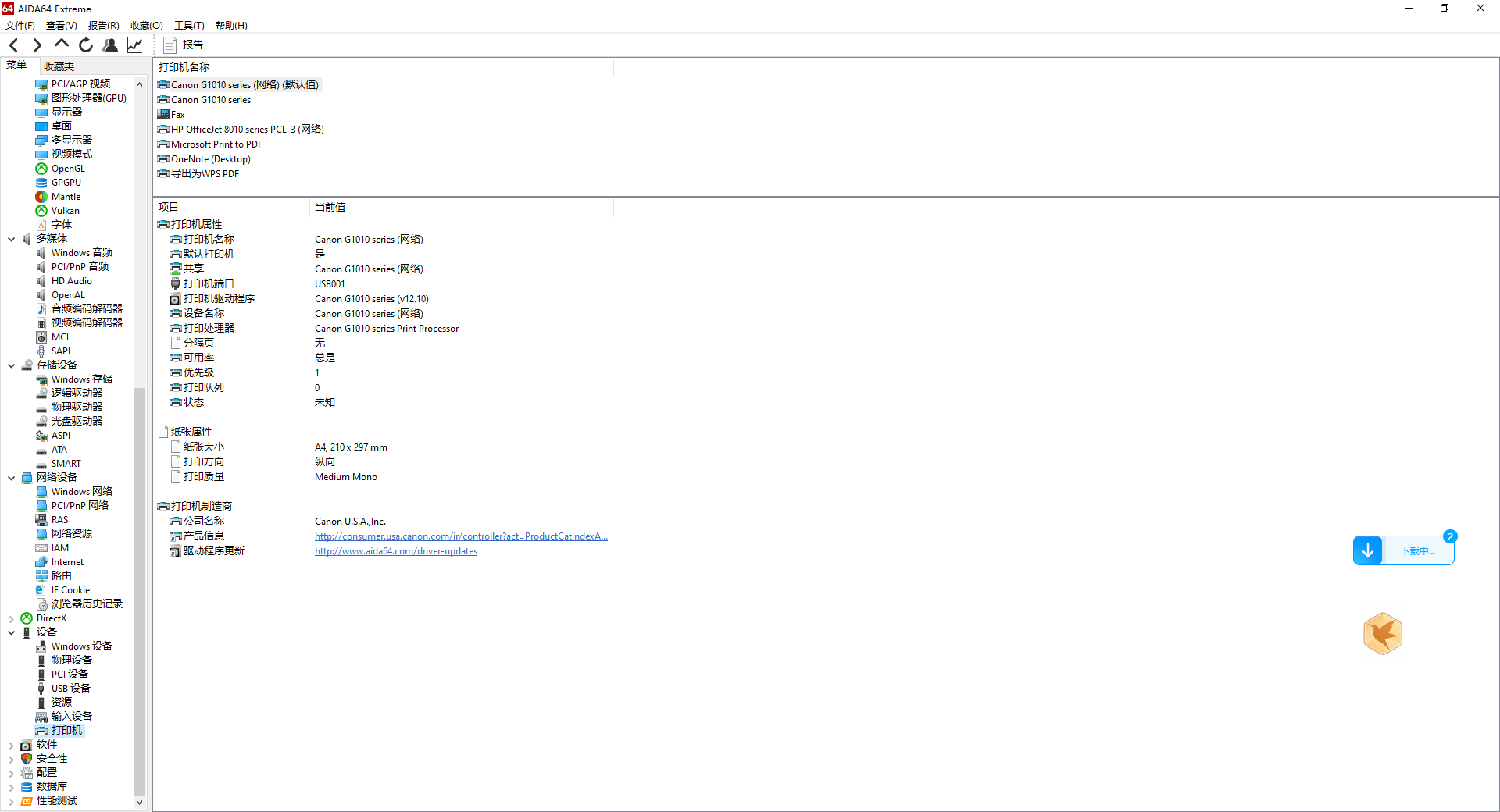Select the OpenGL tree icon
Screen dimensions: 1500x812
click(41, 169)
